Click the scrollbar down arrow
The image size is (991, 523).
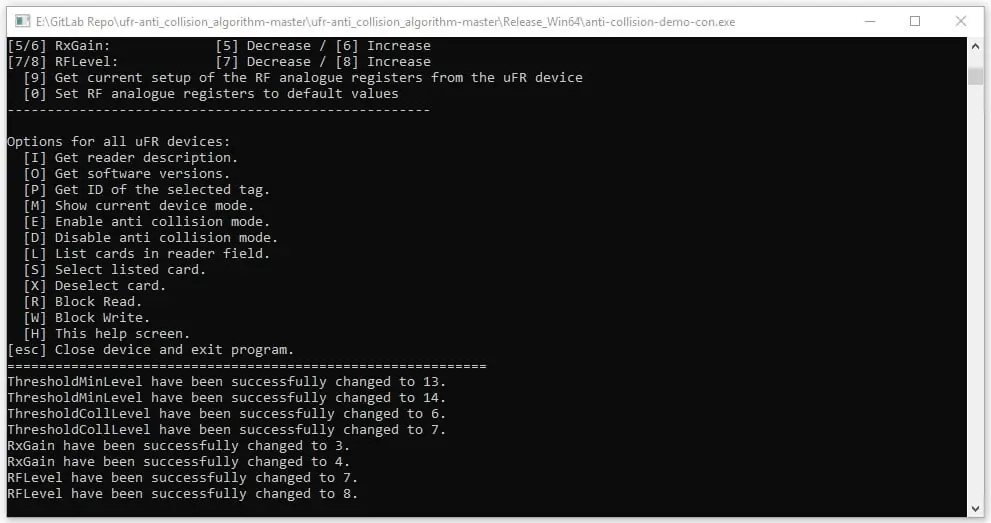pyautogui.click(x=975, y=508)
